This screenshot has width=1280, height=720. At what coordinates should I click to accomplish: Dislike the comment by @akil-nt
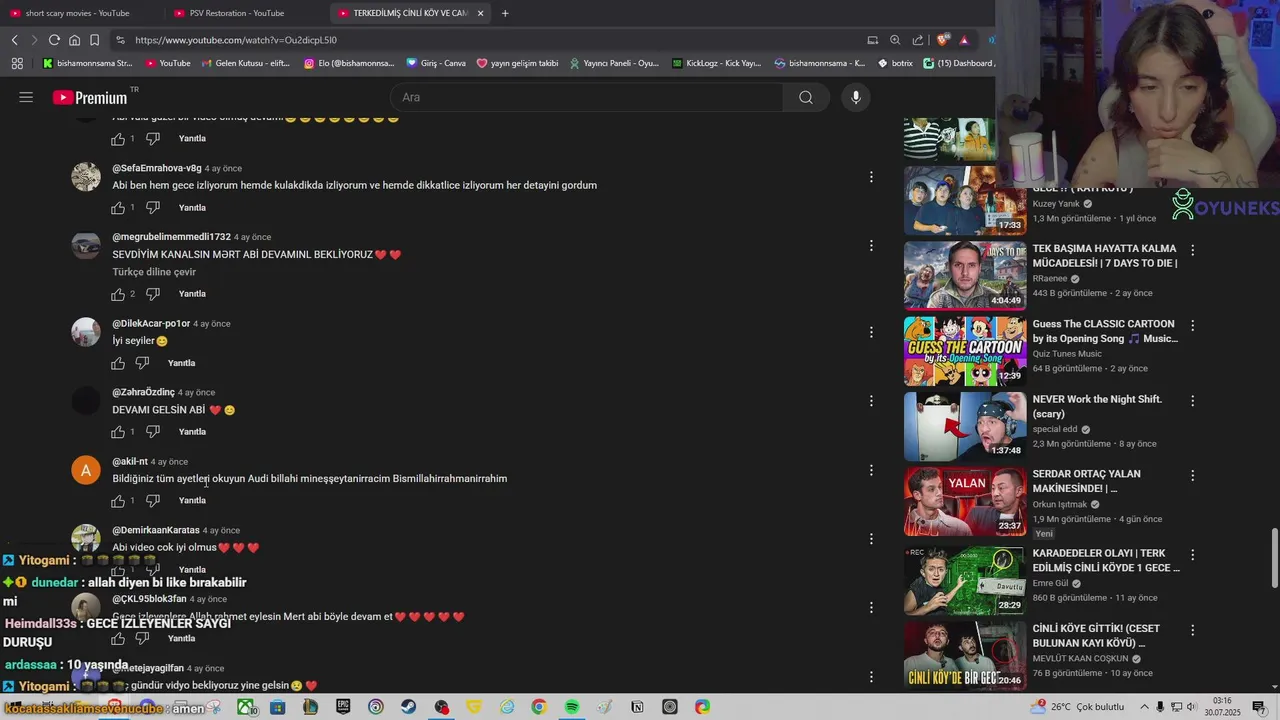point(153,501)
